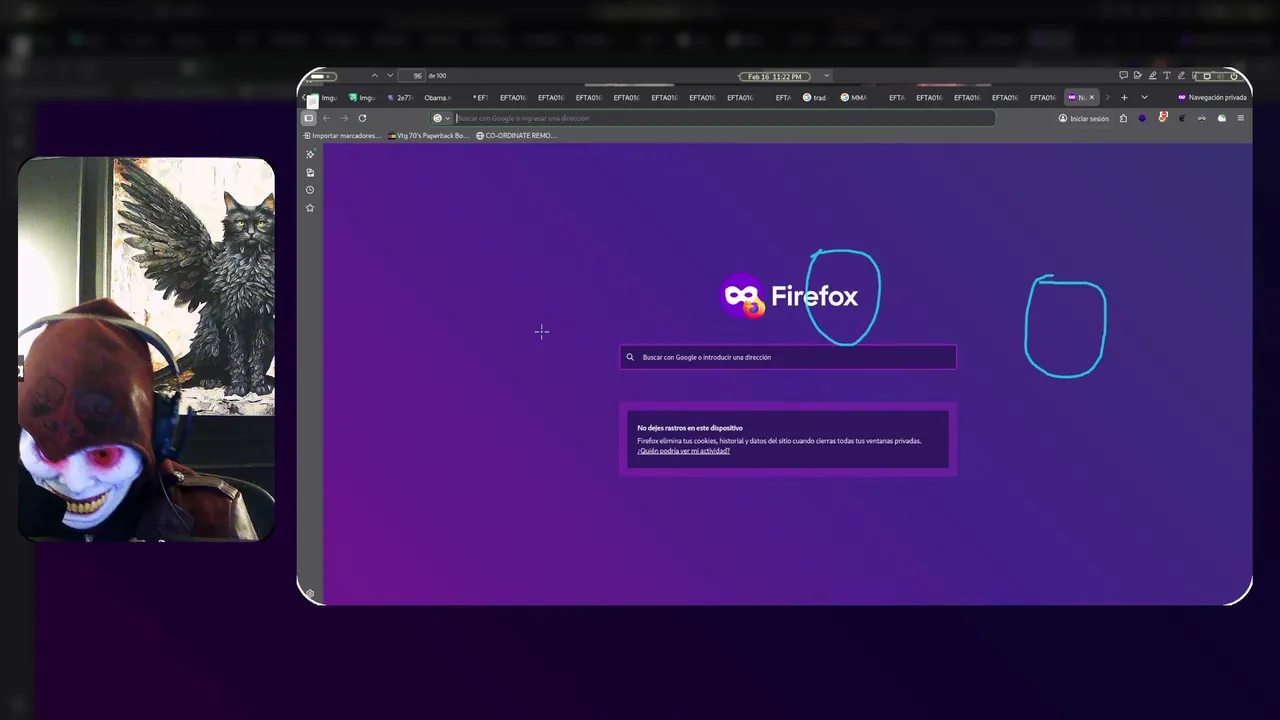The height and width of the screenshot is (720, 1280).
Task: Select the comment bubble annotation tool
Action: (x=1123, y=76)
